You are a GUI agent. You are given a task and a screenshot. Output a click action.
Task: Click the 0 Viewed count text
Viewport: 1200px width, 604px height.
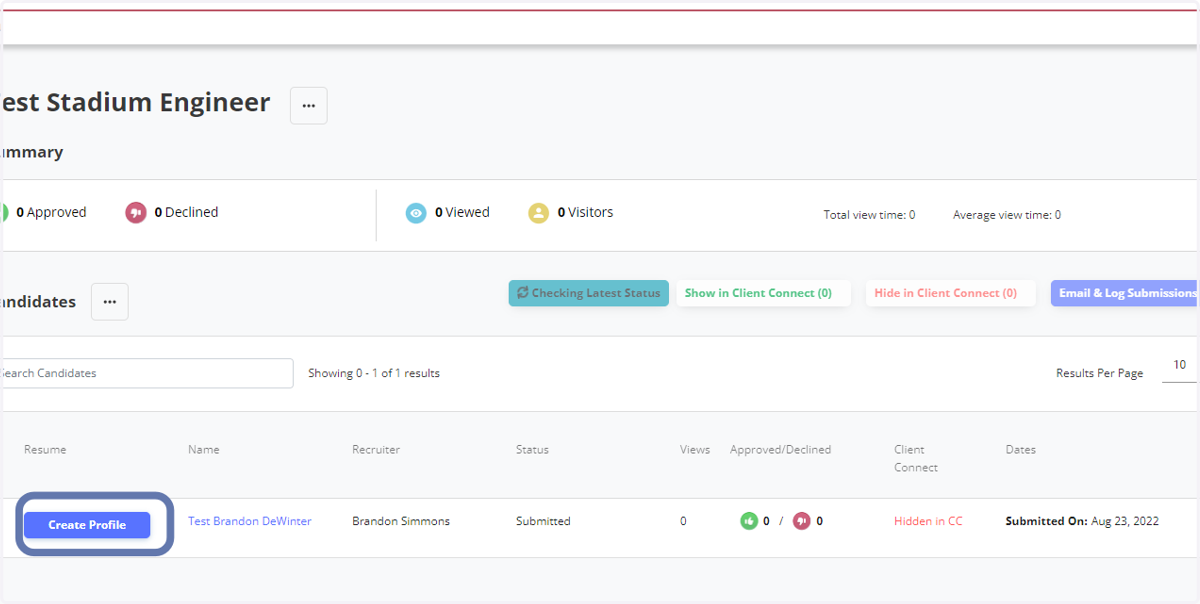462,212
